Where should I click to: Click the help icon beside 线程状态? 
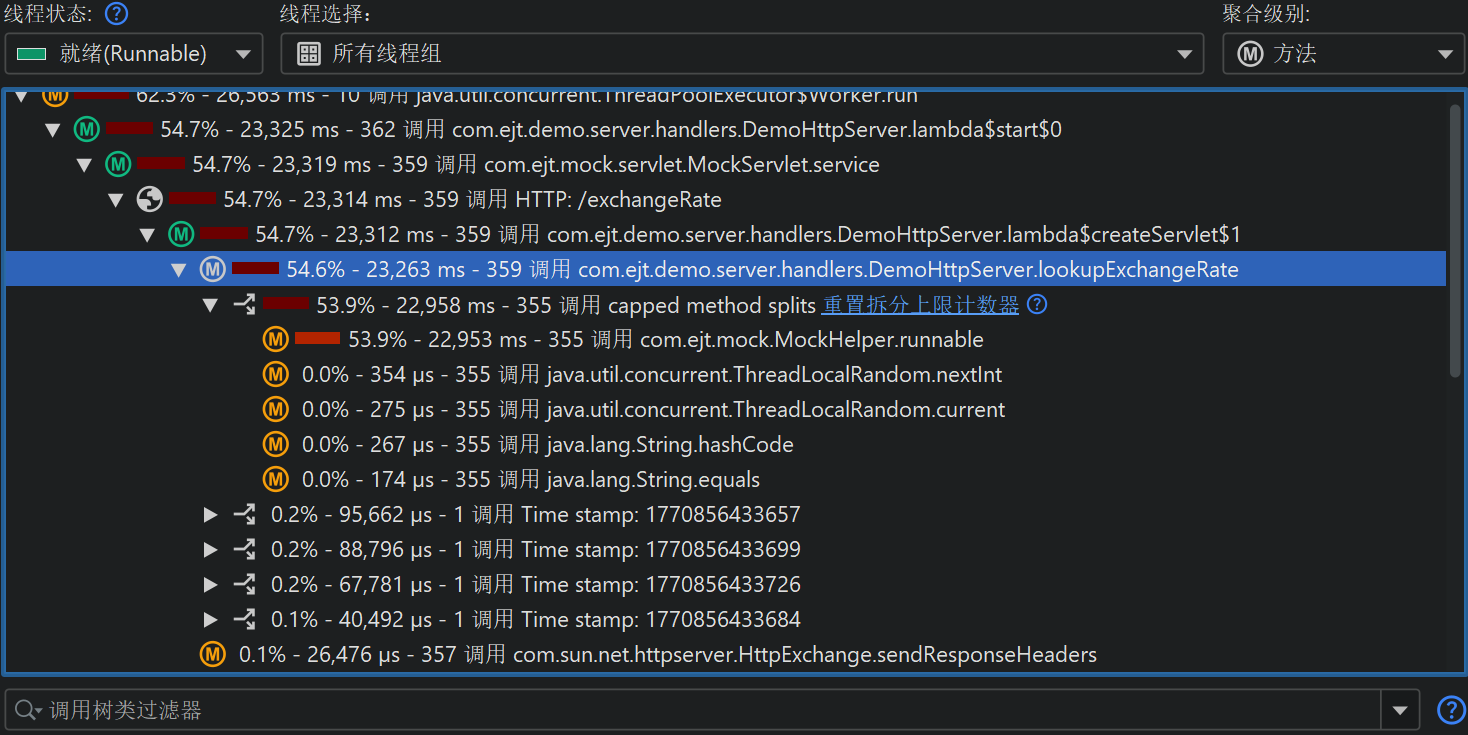tap(117, 14)
